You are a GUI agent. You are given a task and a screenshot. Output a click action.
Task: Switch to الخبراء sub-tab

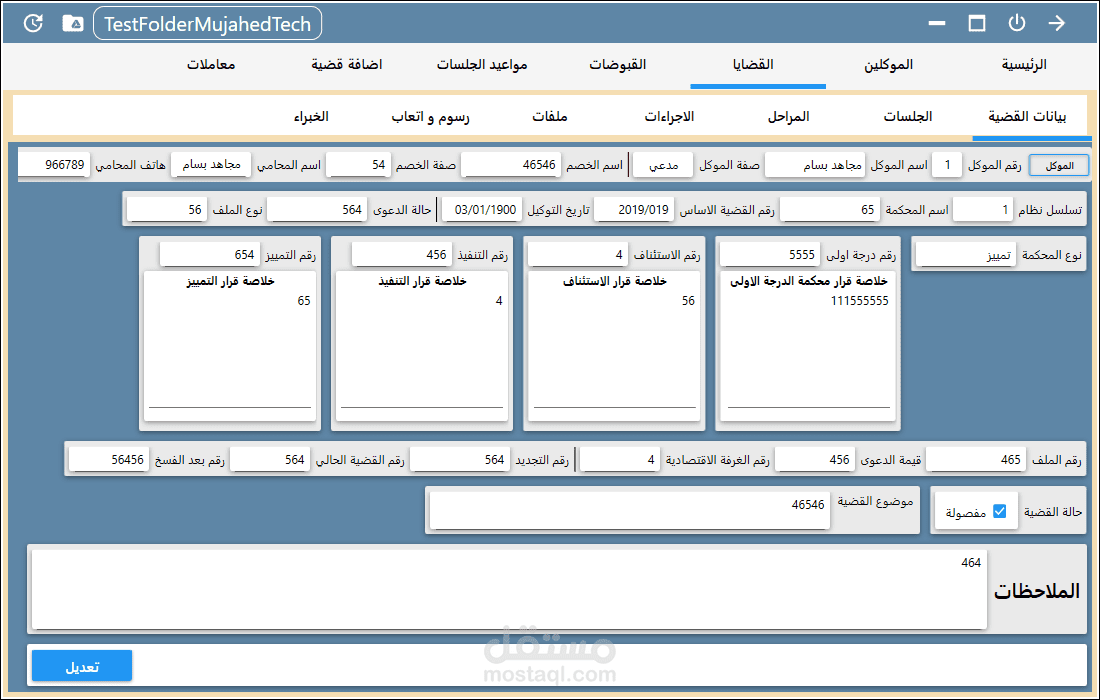(311, 116)
